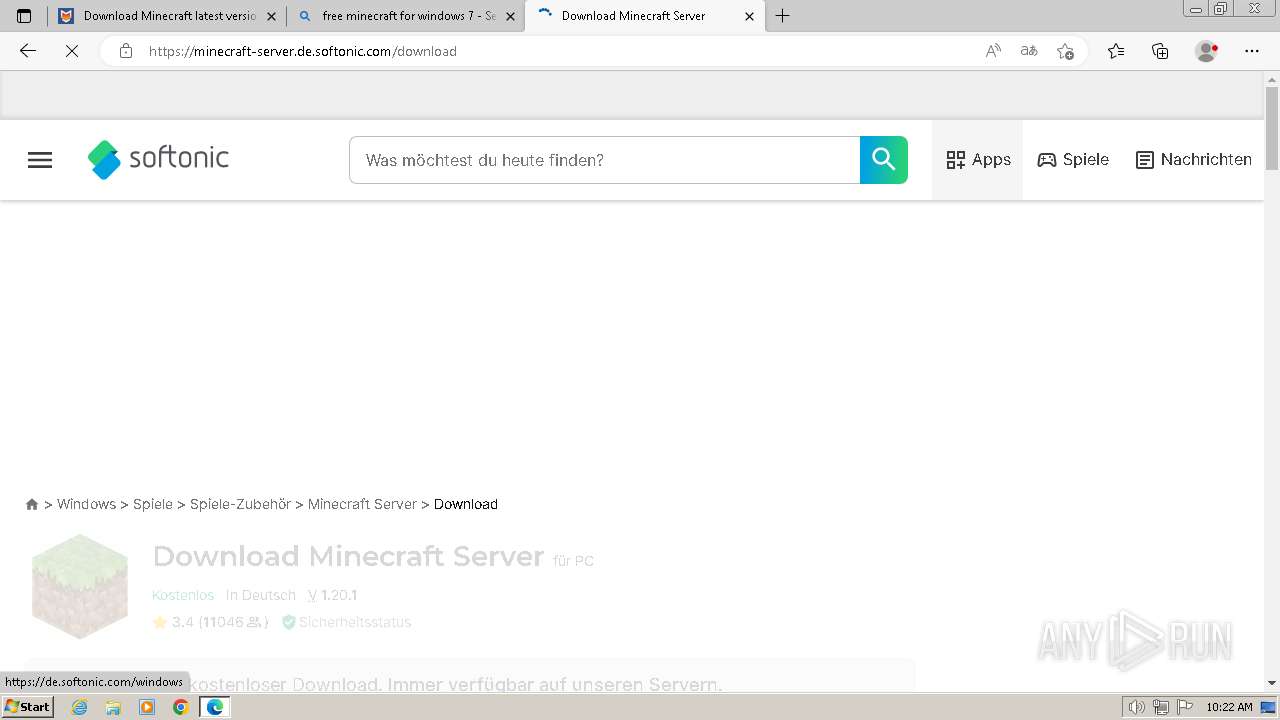Open the Windows Start menu
The width and height of the screenshot is (1280, 720).
click(x=28, y=707)
